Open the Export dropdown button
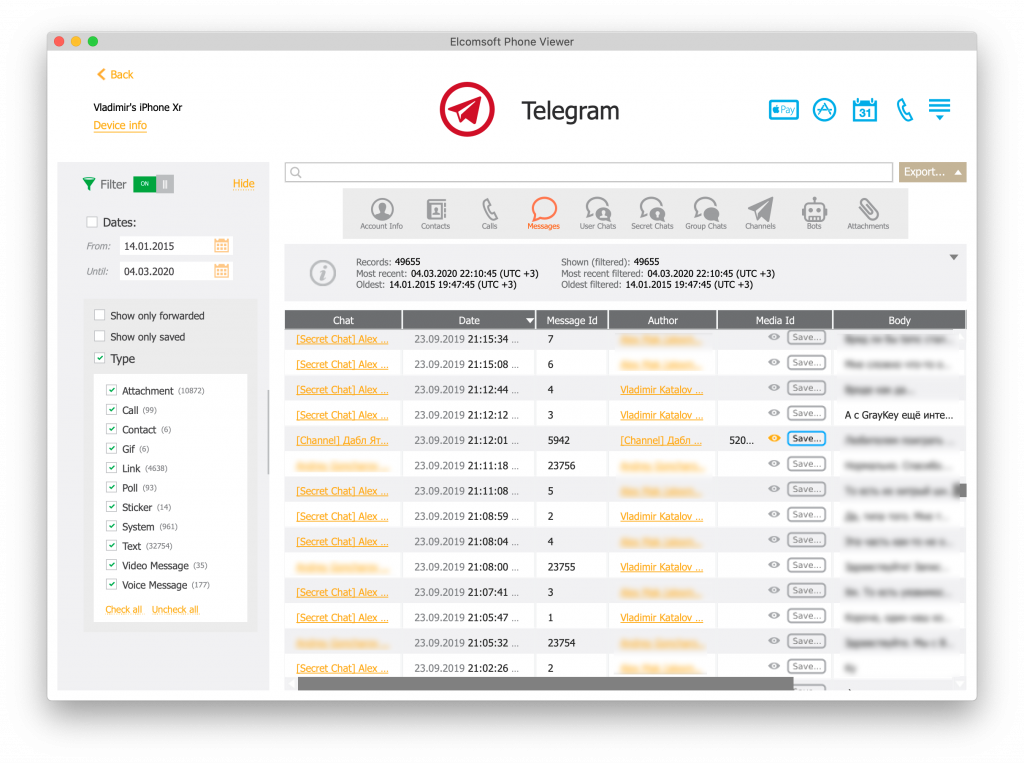The height and width of the screenshot is (763, 1024). tap(931, 172)
